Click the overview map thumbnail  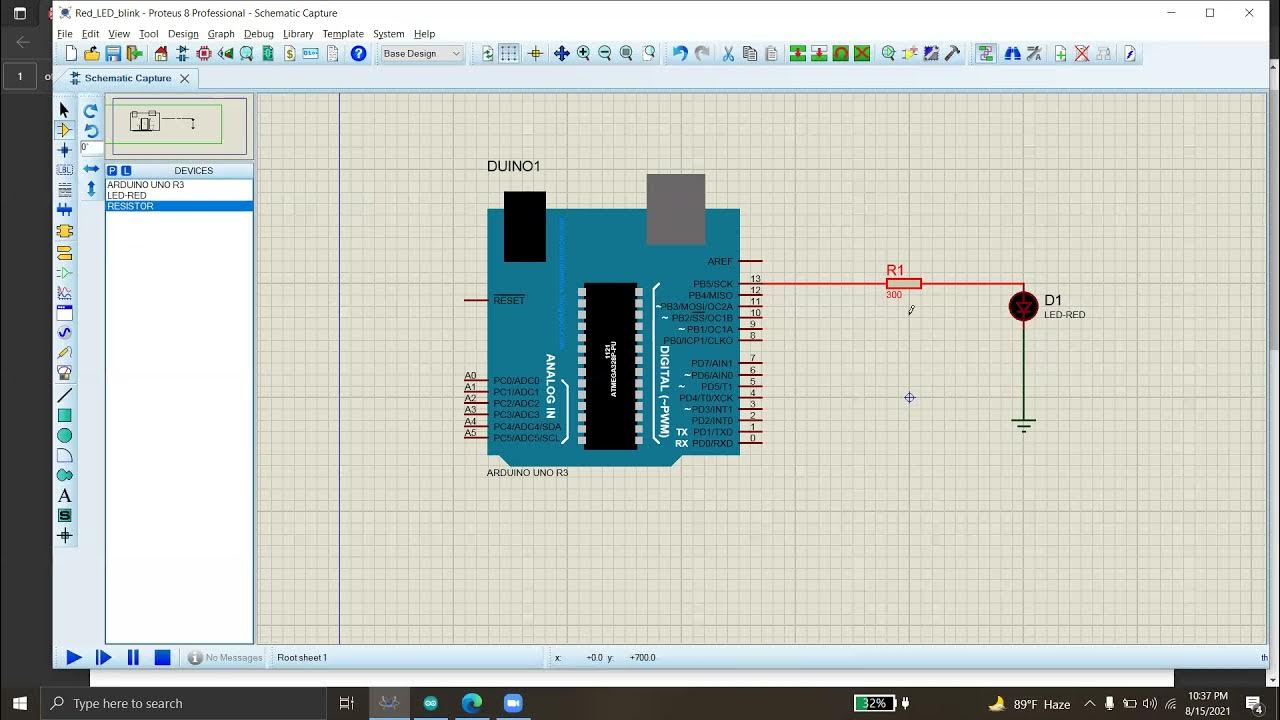[178, 126]
